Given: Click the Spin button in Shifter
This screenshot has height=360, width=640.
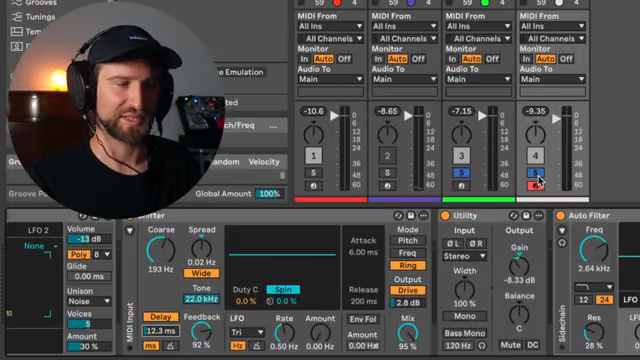Looking at the screenshot, I should tap(283, 290).
